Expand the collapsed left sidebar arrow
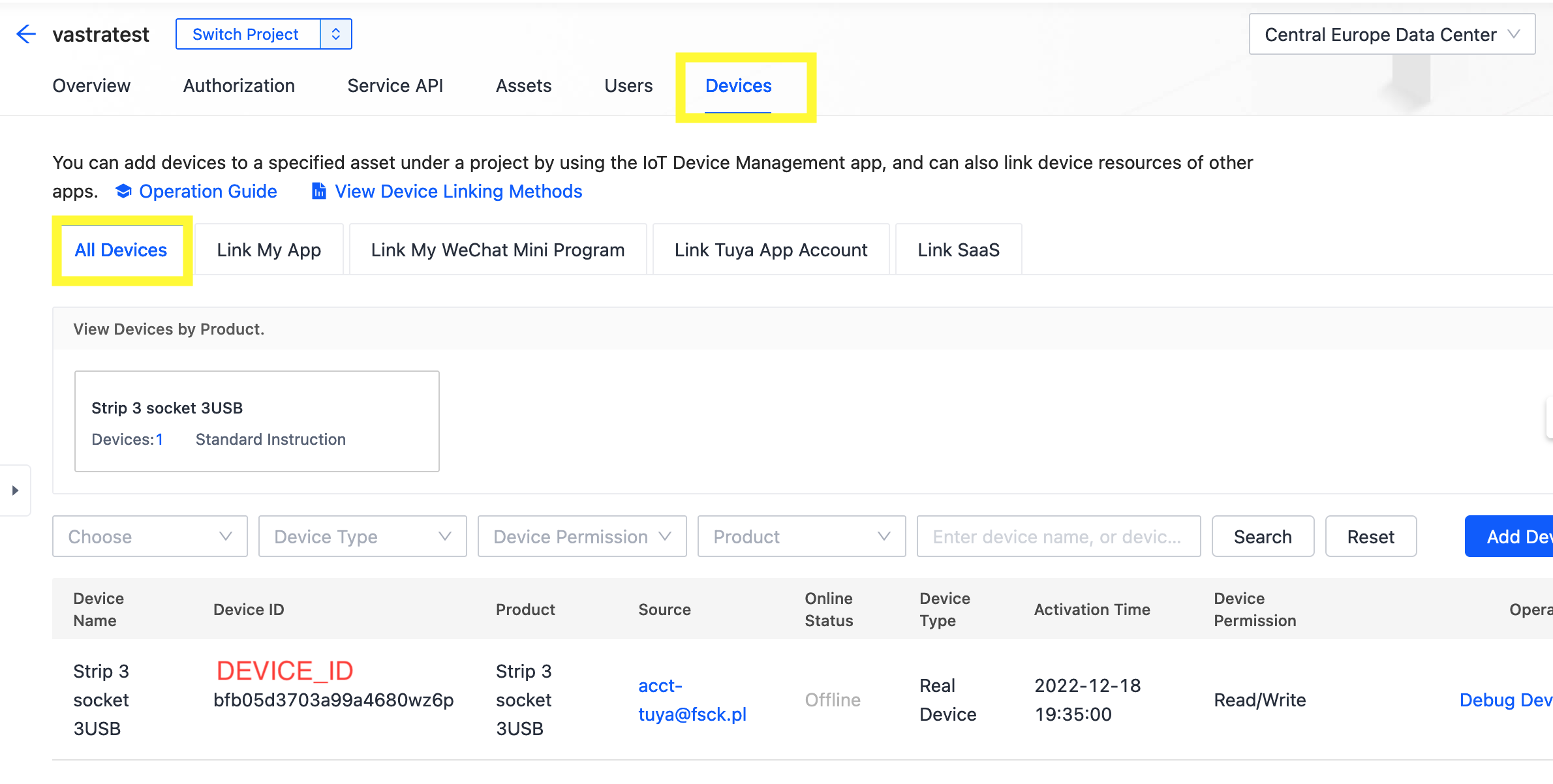 tap(15, 490)
